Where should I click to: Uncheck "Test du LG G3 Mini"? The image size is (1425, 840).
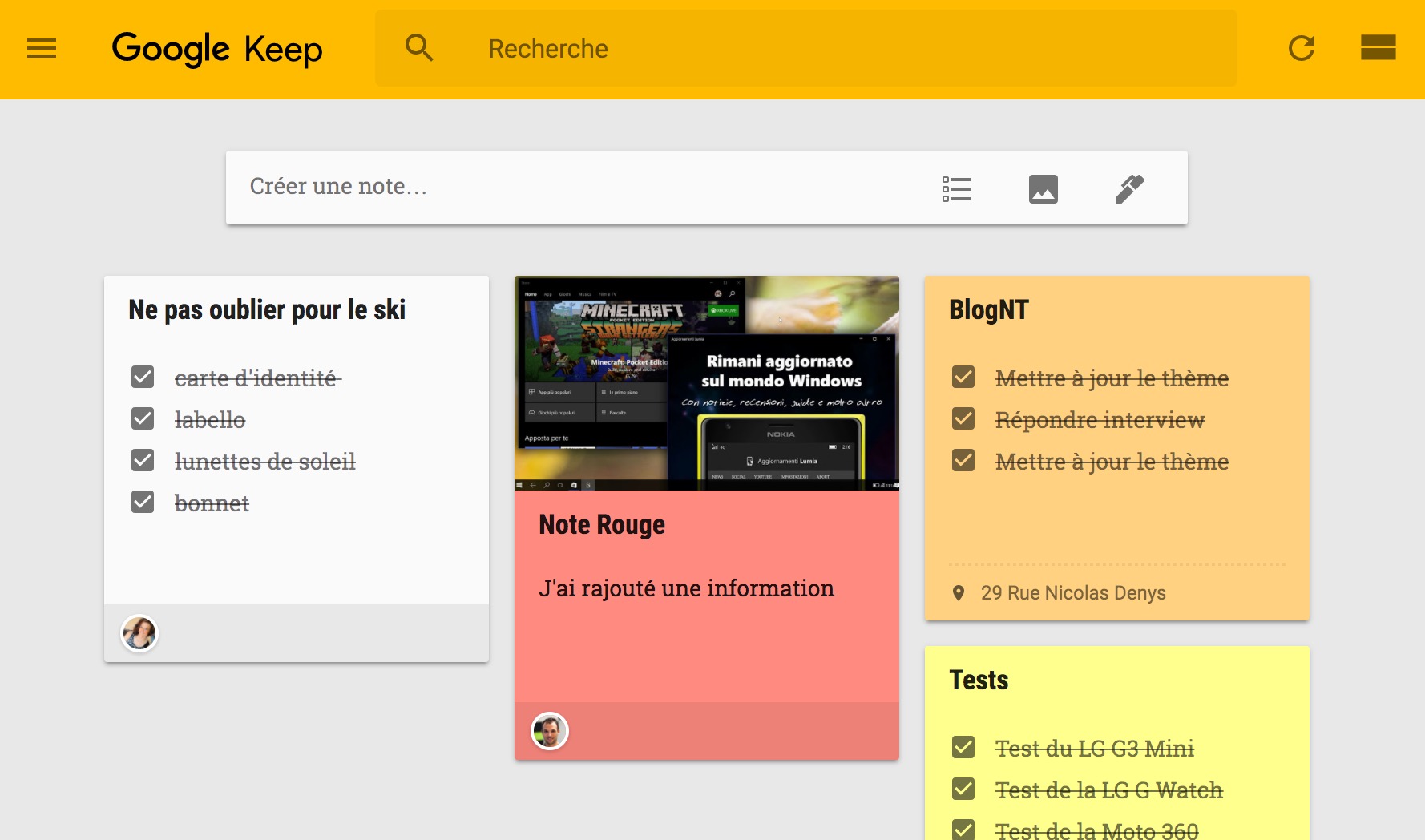click(x=963, y=747)
